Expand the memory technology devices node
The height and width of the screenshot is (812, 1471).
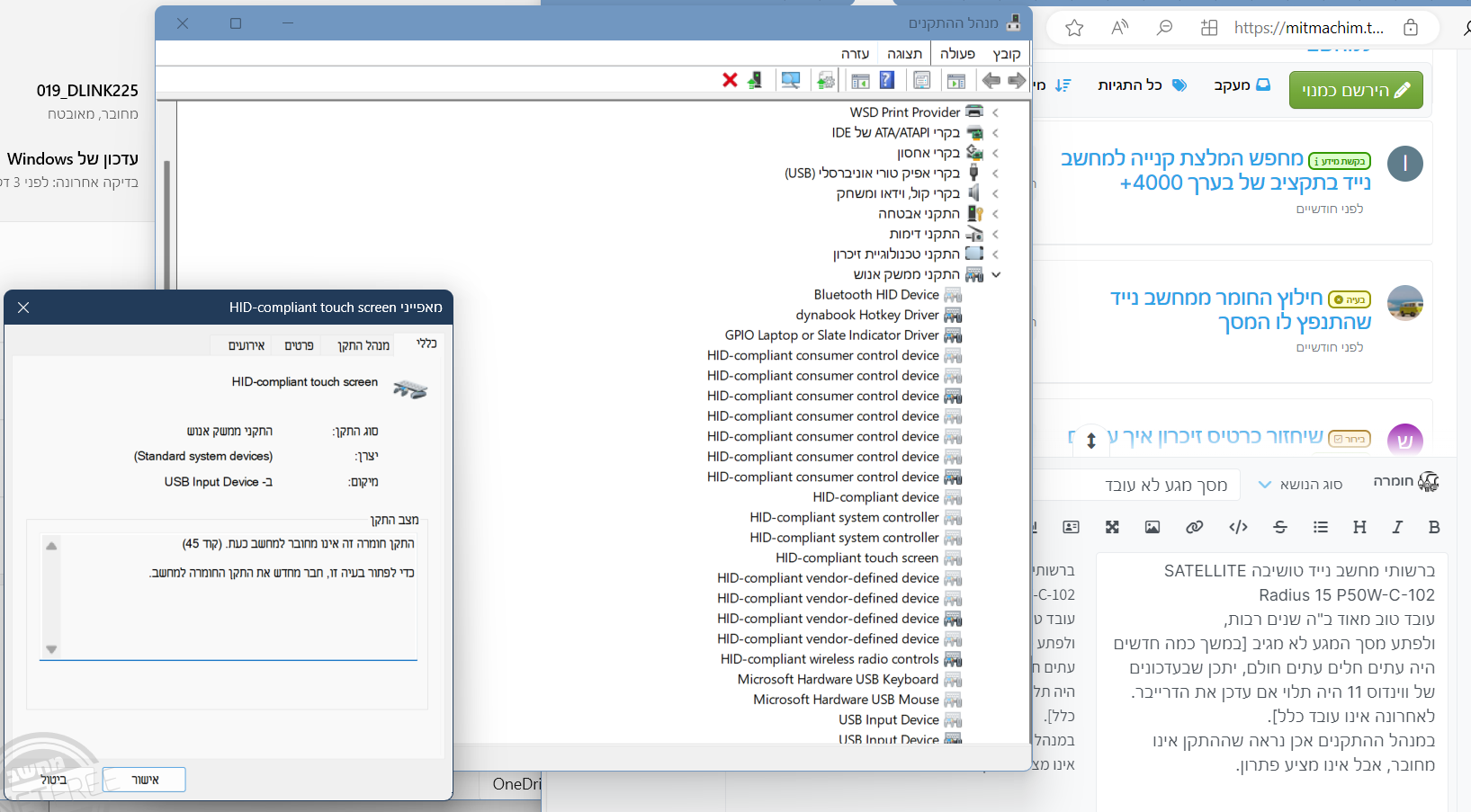pos(995,254)
